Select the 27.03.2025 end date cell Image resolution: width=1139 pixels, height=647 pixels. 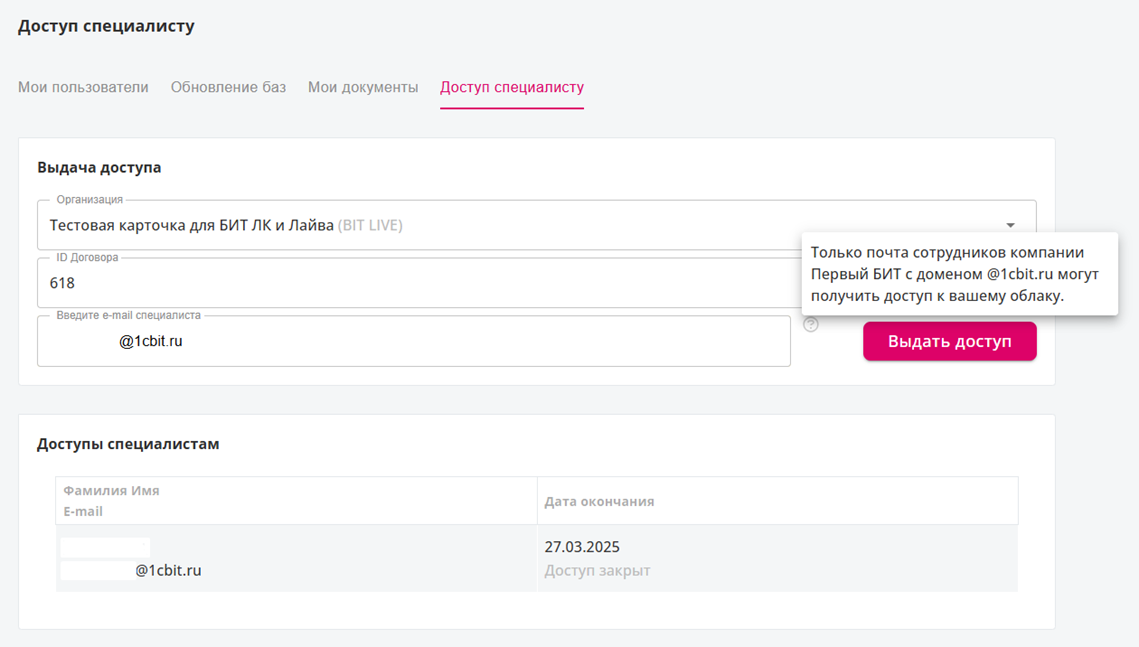(582, 547)
